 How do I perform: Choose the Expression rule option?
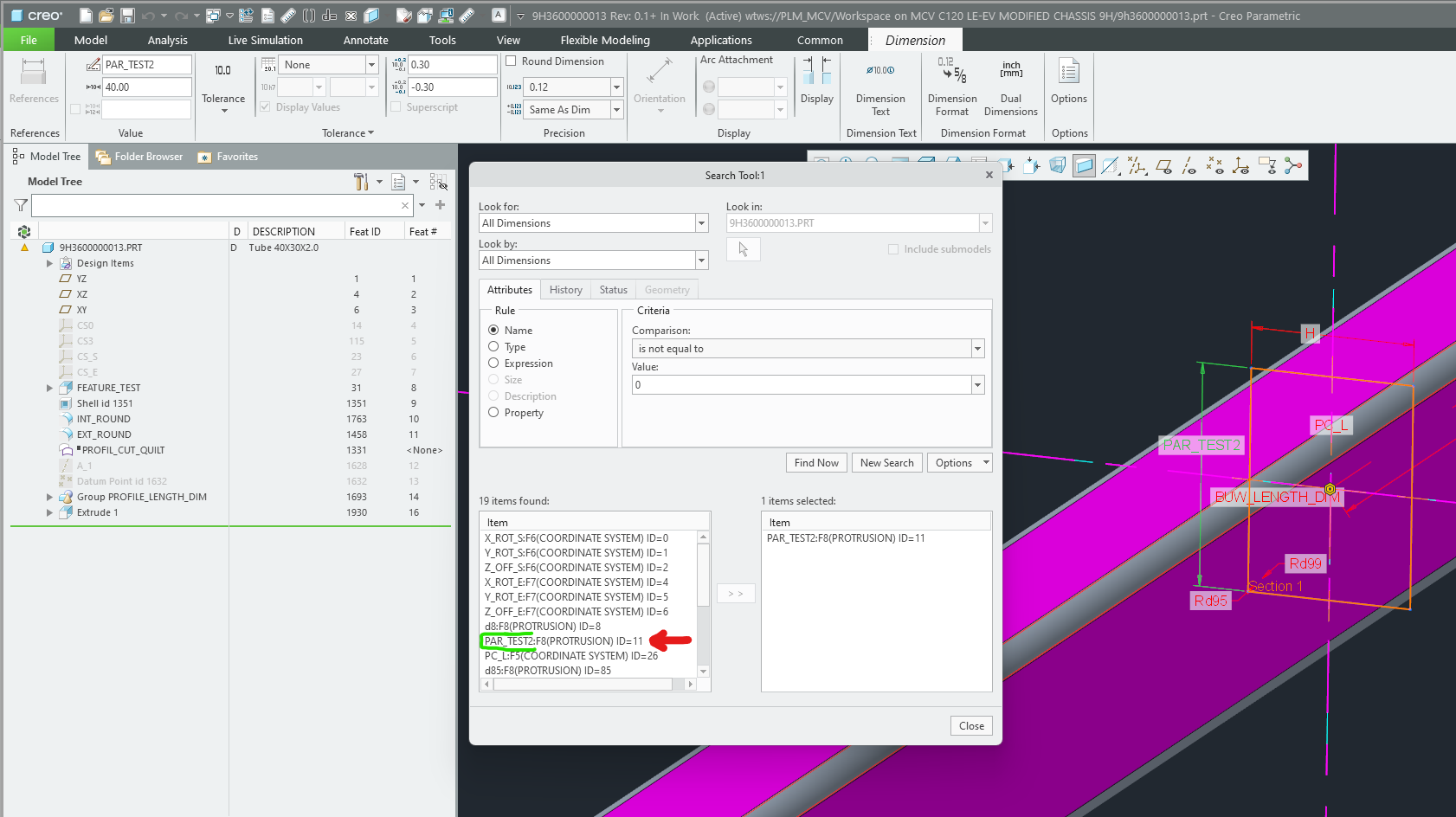(495, 363)
